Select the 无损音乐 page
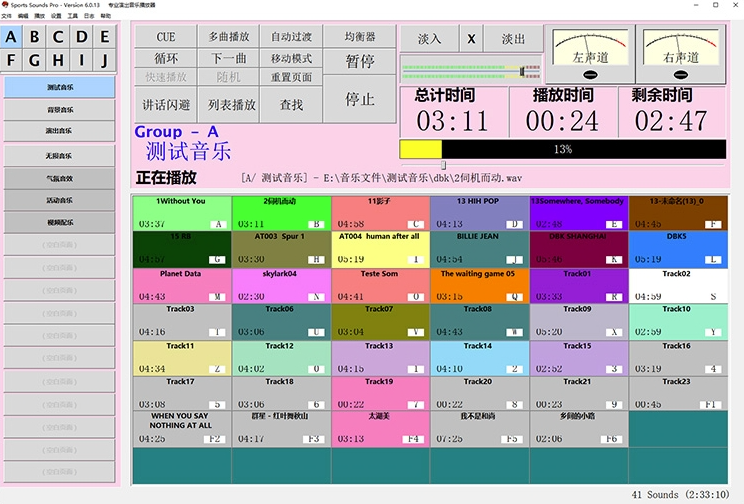744x504 pixels. click(59, 156)
